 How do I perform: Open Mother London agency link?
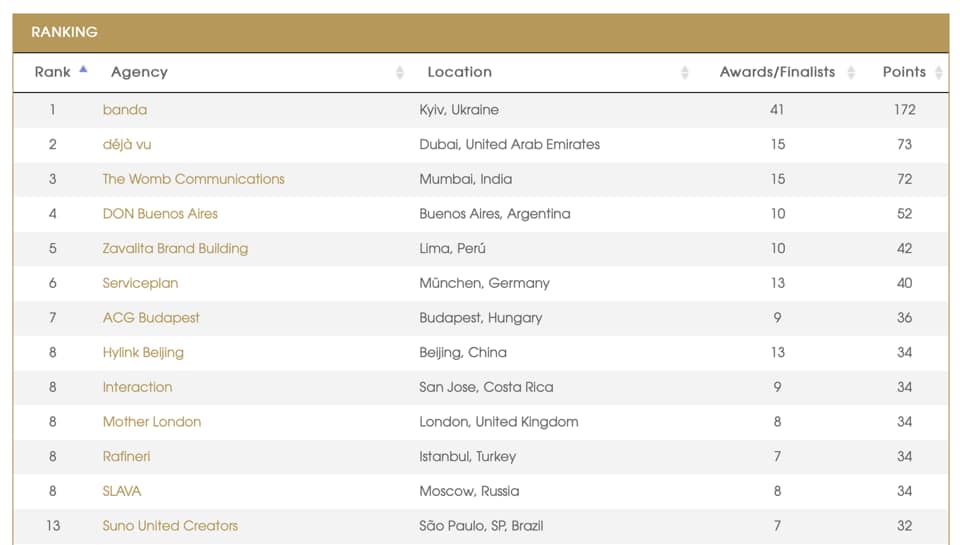pos(152,422)
